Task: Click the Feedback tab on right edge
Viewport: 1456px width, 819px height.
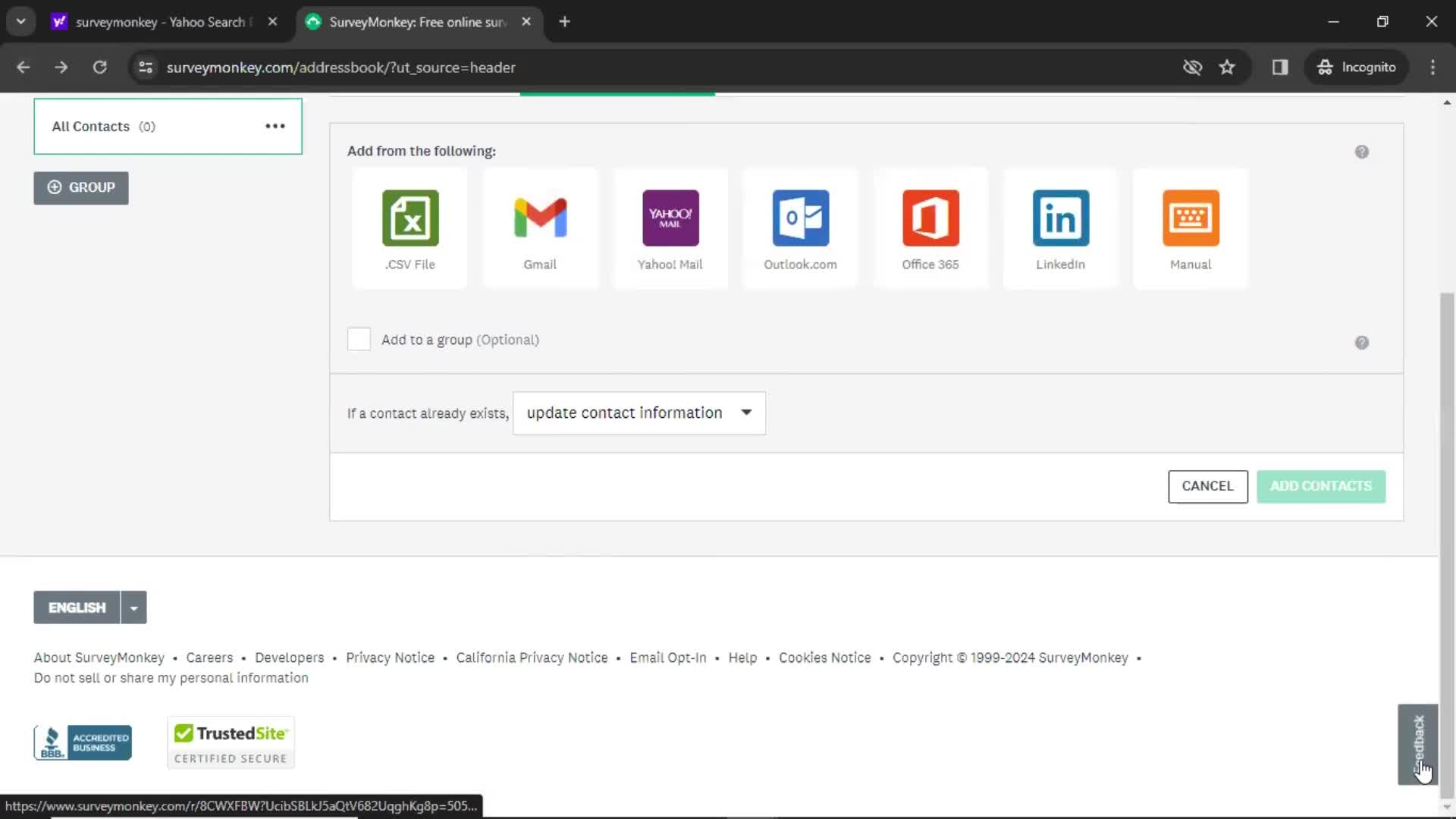Action: pos(1419,744)
